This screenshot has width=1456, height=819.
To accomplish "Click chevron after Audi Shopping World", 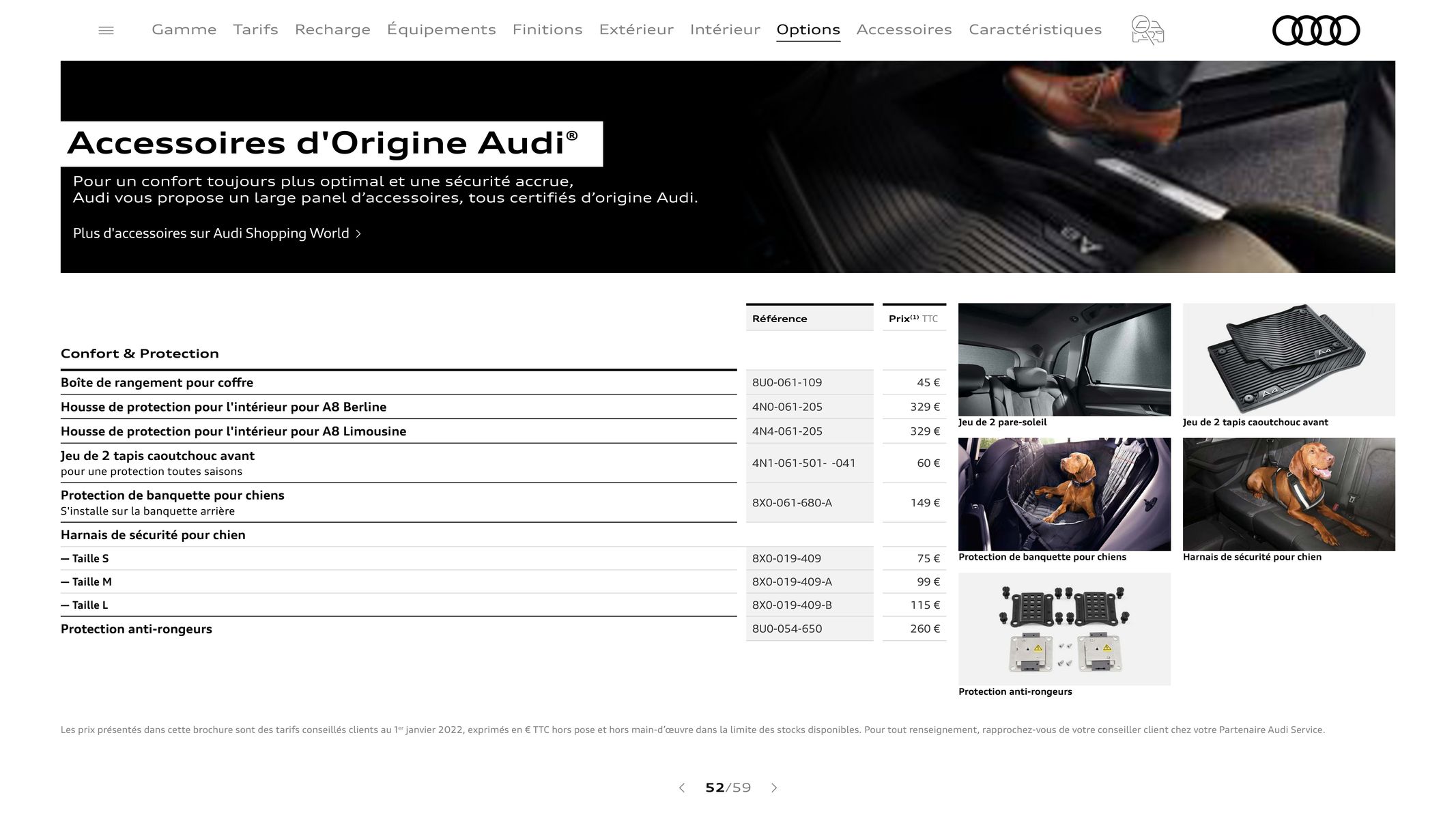I will pos(358,233).
